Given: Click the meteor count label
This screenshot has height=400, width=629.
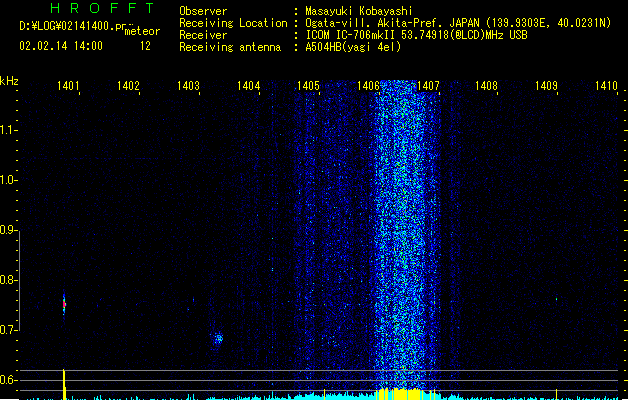Looking at the screenshot, I should (x=142, y=31).
